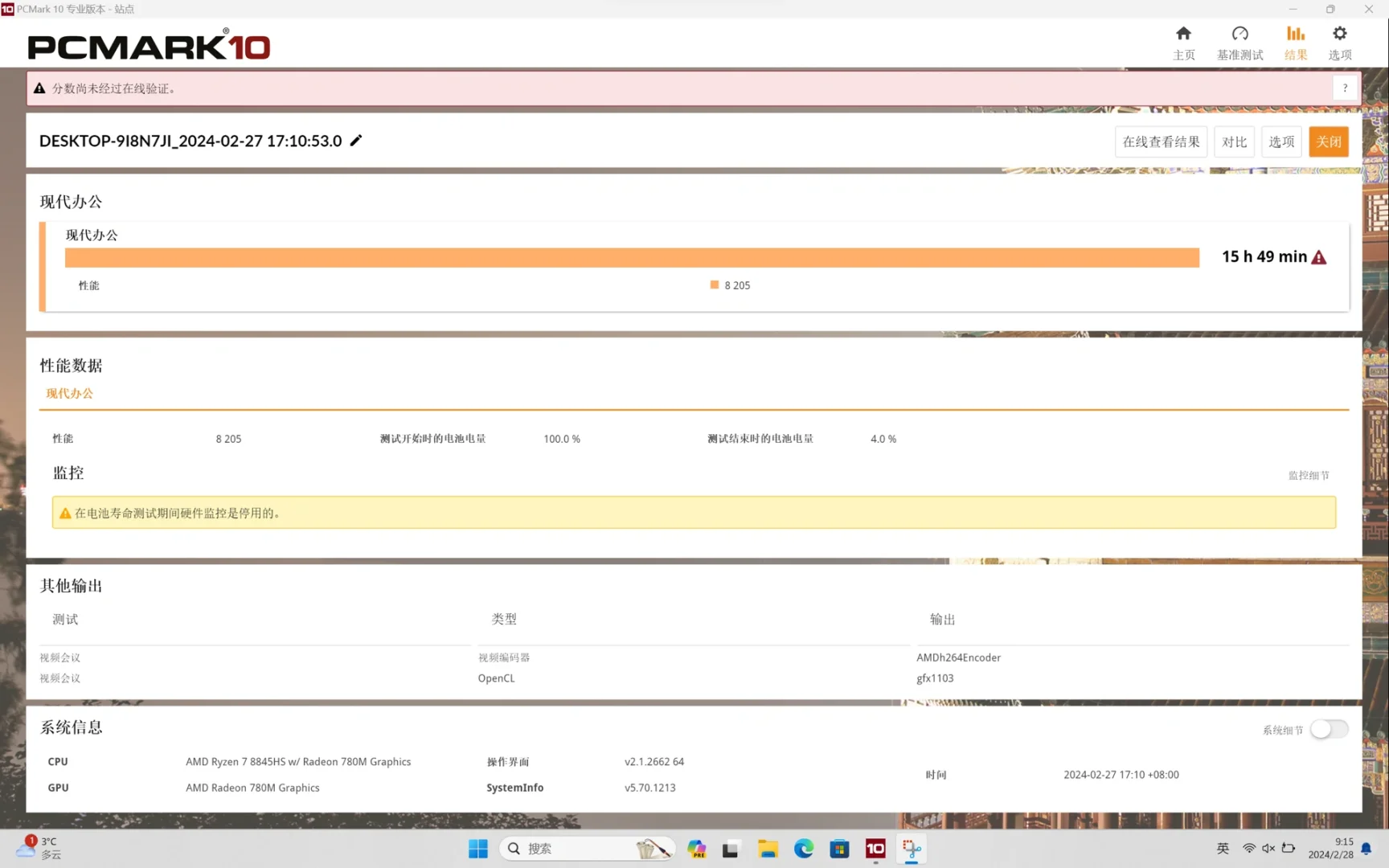Click the yellow warning icon in monitoring notice
The image size is (1389, 868).
pos(65,513)
